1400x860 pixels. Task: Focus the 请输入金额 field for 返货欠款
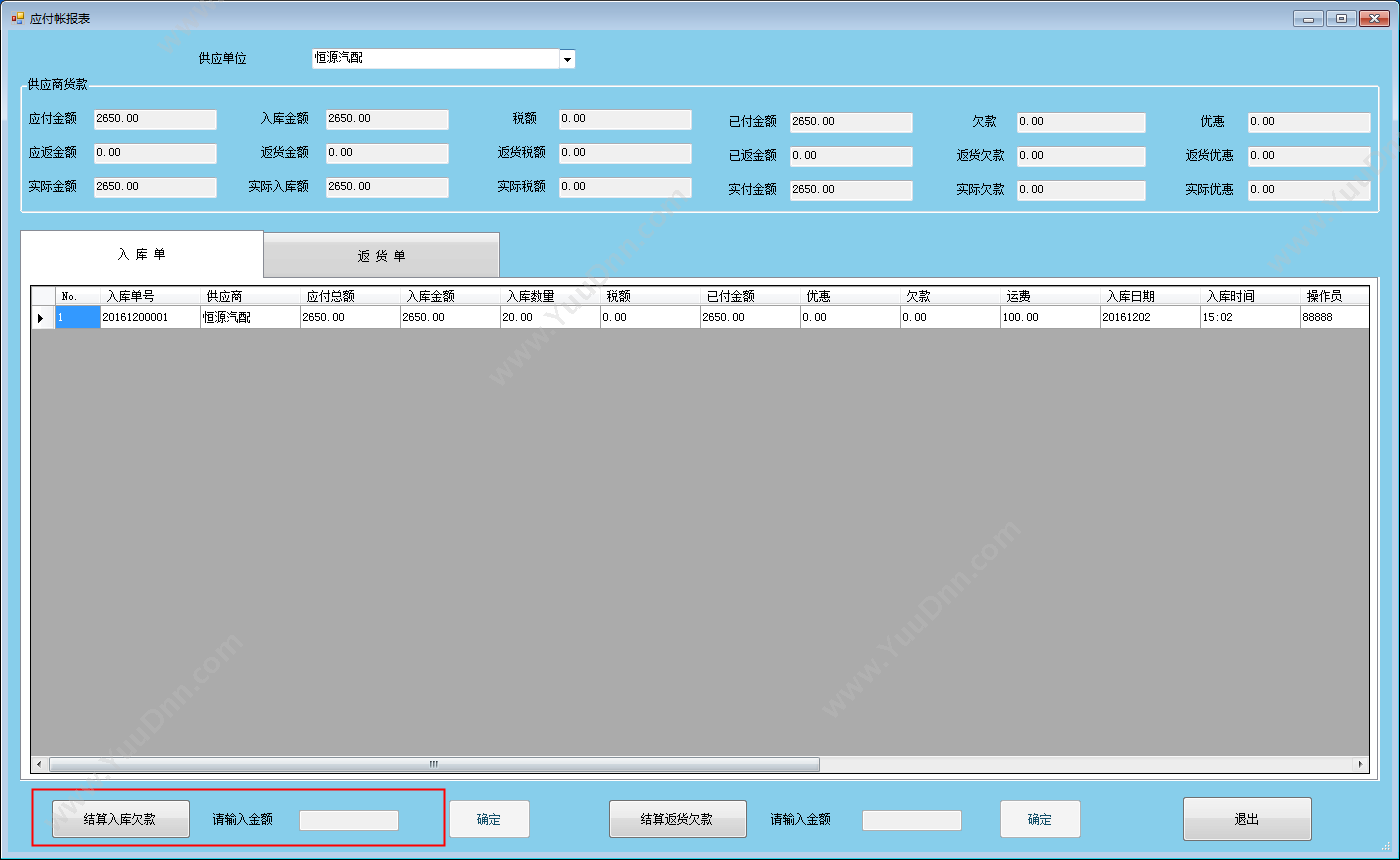point(912,820)
